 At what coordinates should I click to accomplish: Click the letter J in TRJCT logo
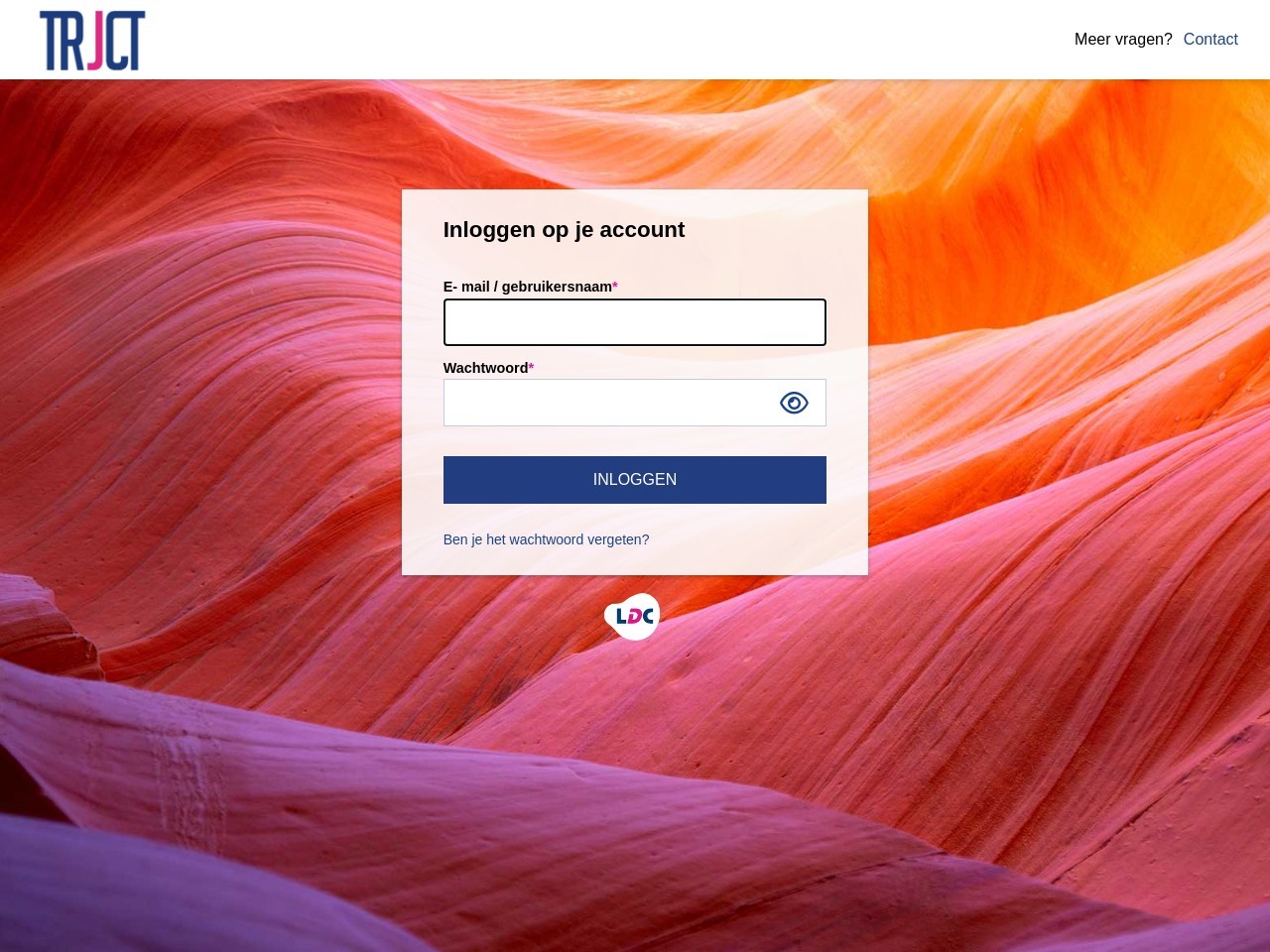tap(95, 43)
